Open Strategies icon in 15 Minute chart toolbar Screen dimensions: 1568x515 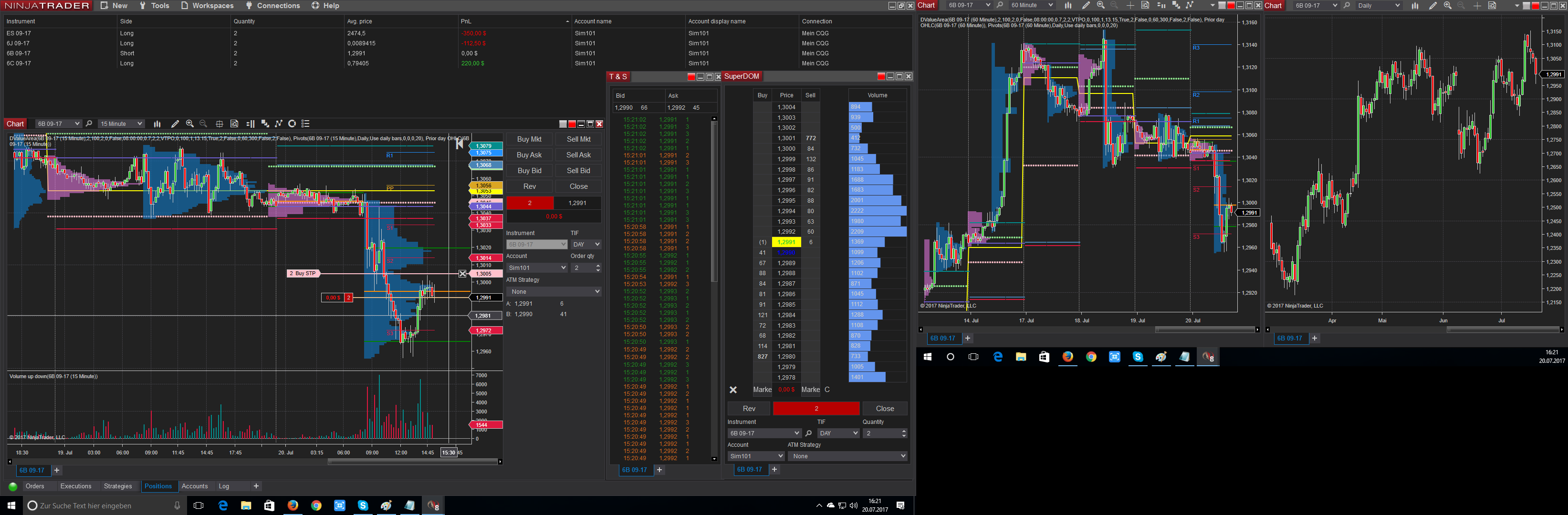(292, 124)
